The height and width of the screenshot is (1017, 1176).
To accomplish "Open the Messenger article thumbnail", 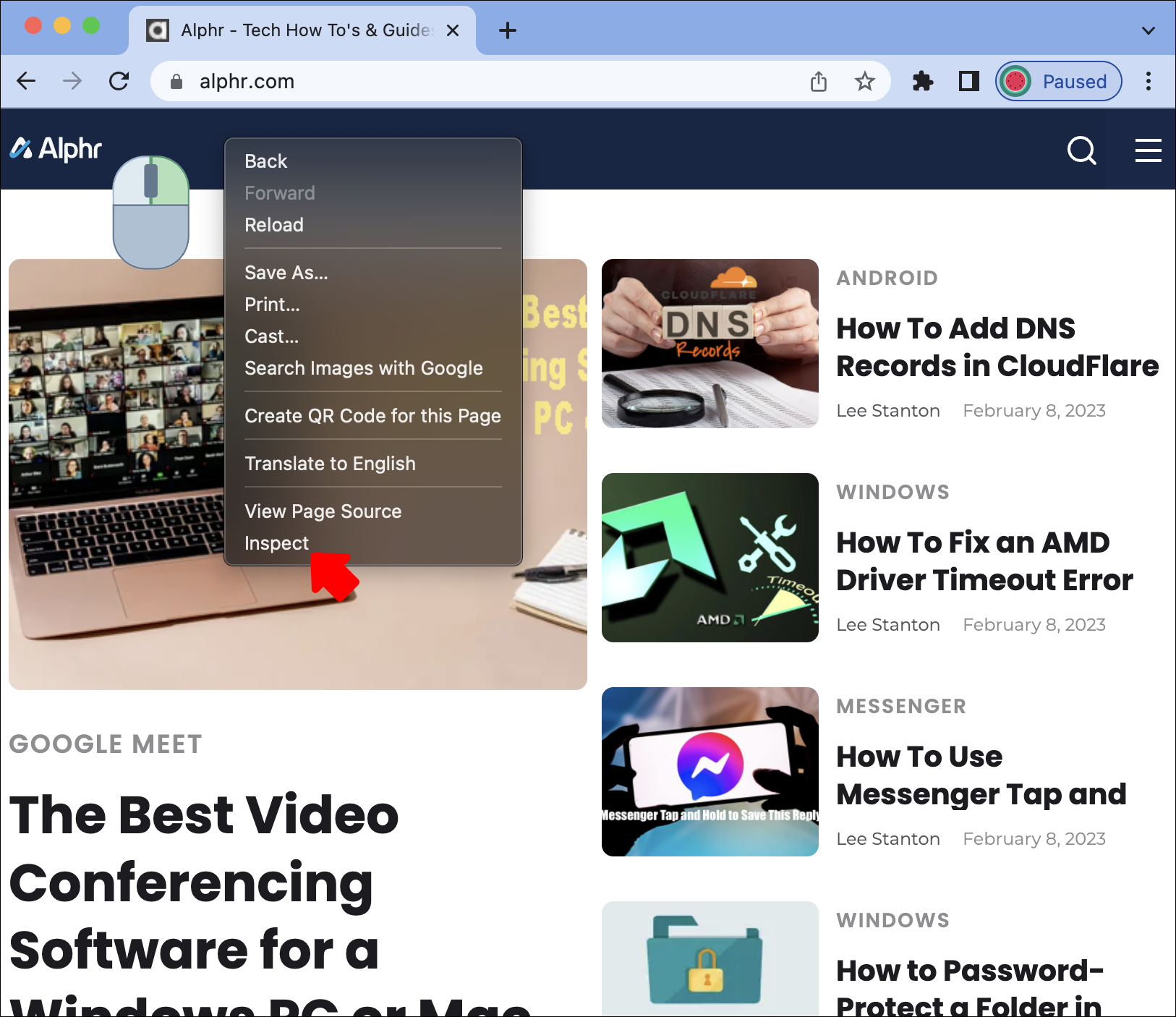I will point(710,772).
